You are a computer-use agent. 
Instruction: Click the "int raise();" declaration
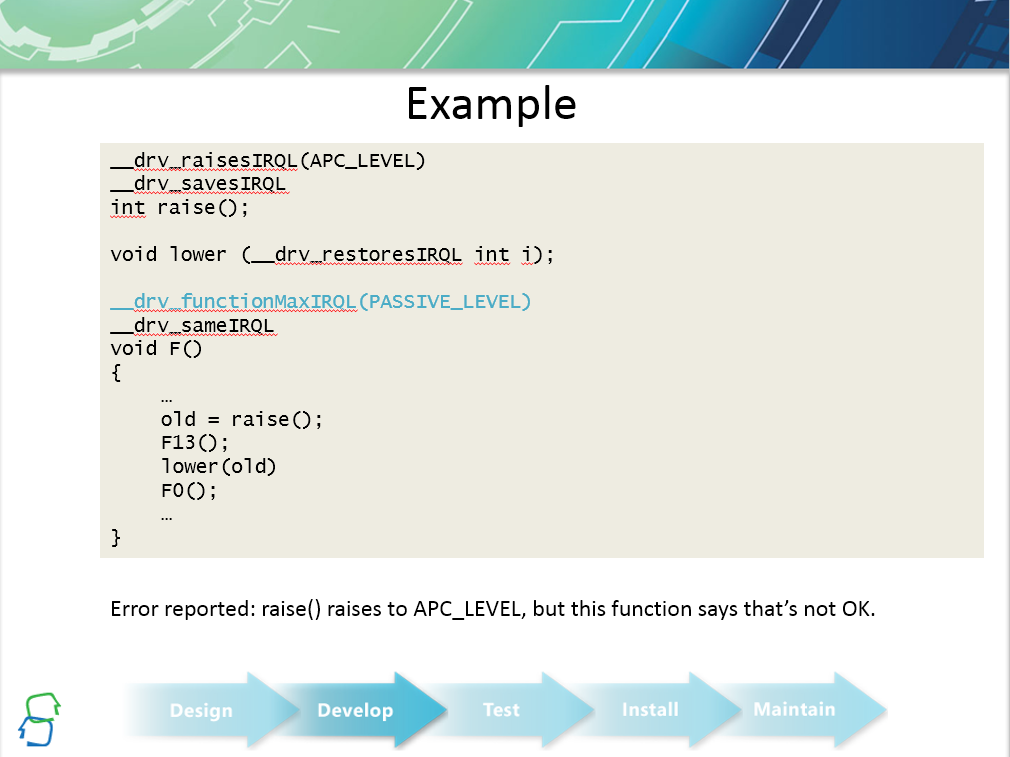click(x=179, y=208)
